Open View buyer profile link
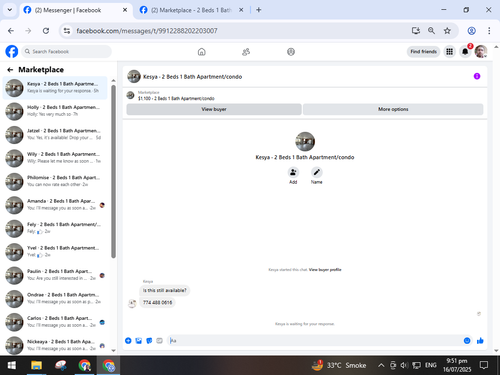 coord(325,270)
